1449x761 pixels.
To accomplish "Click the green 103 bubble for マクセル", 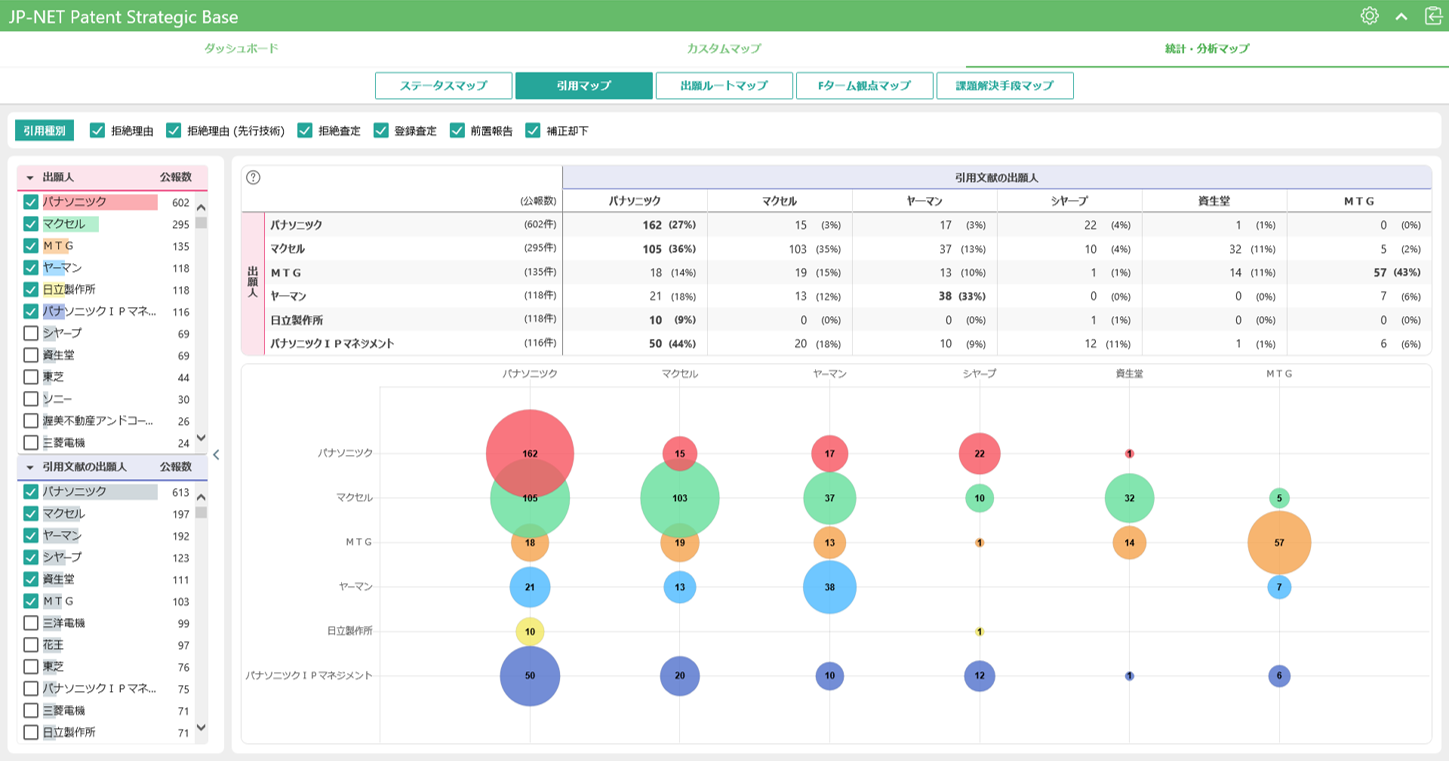I will 680,498.
